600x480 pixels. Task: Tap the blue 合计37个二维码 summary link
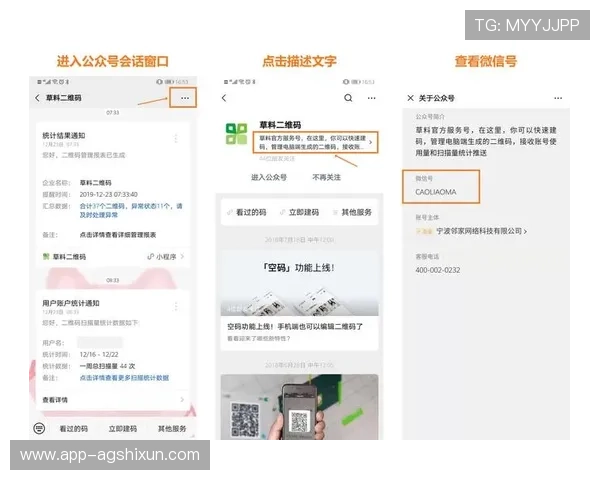(131, 211)
